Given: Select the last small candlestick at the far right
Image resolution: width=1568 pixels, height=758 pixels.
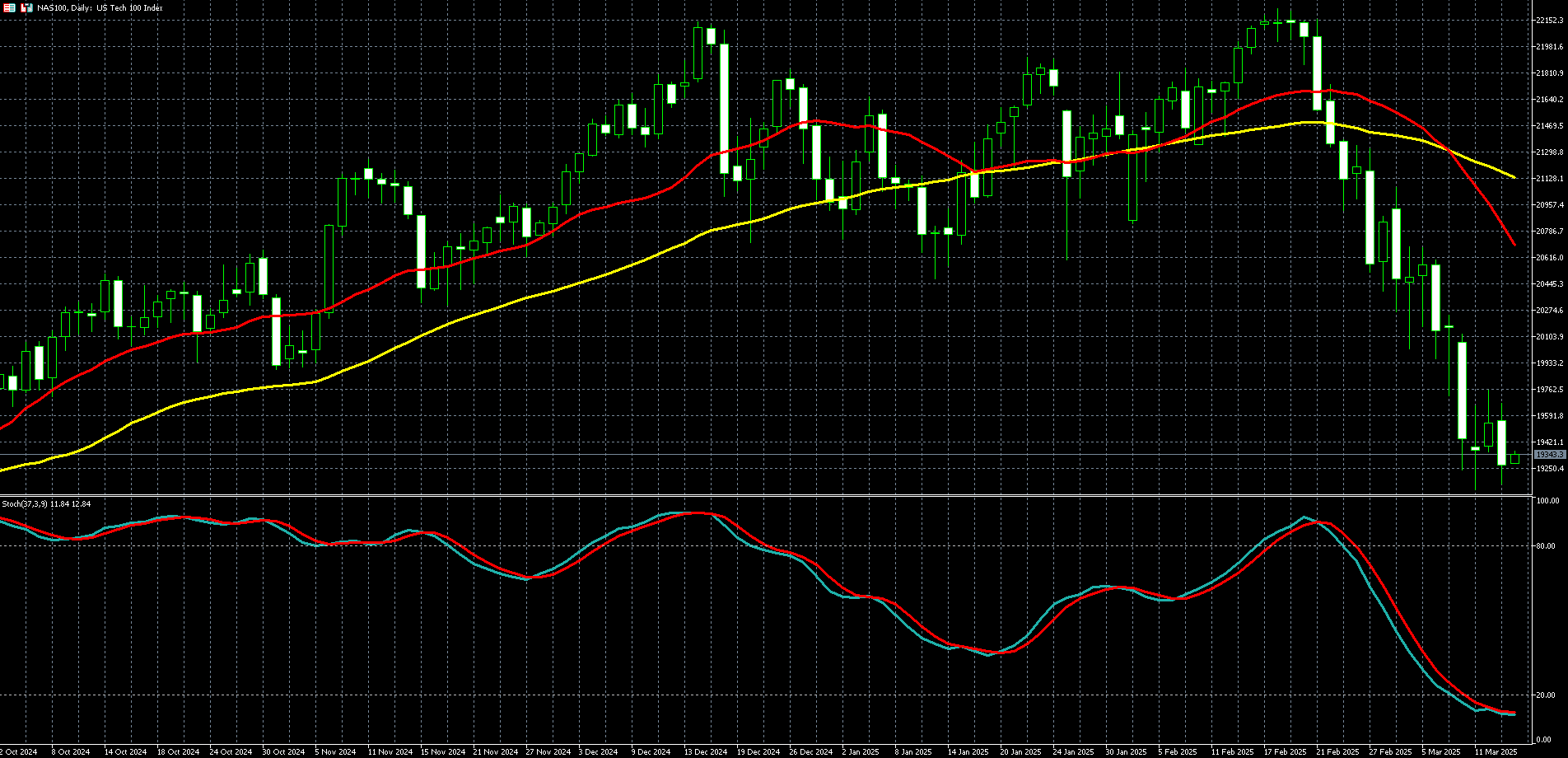Looking at the screenshot, I should 1514,459.
